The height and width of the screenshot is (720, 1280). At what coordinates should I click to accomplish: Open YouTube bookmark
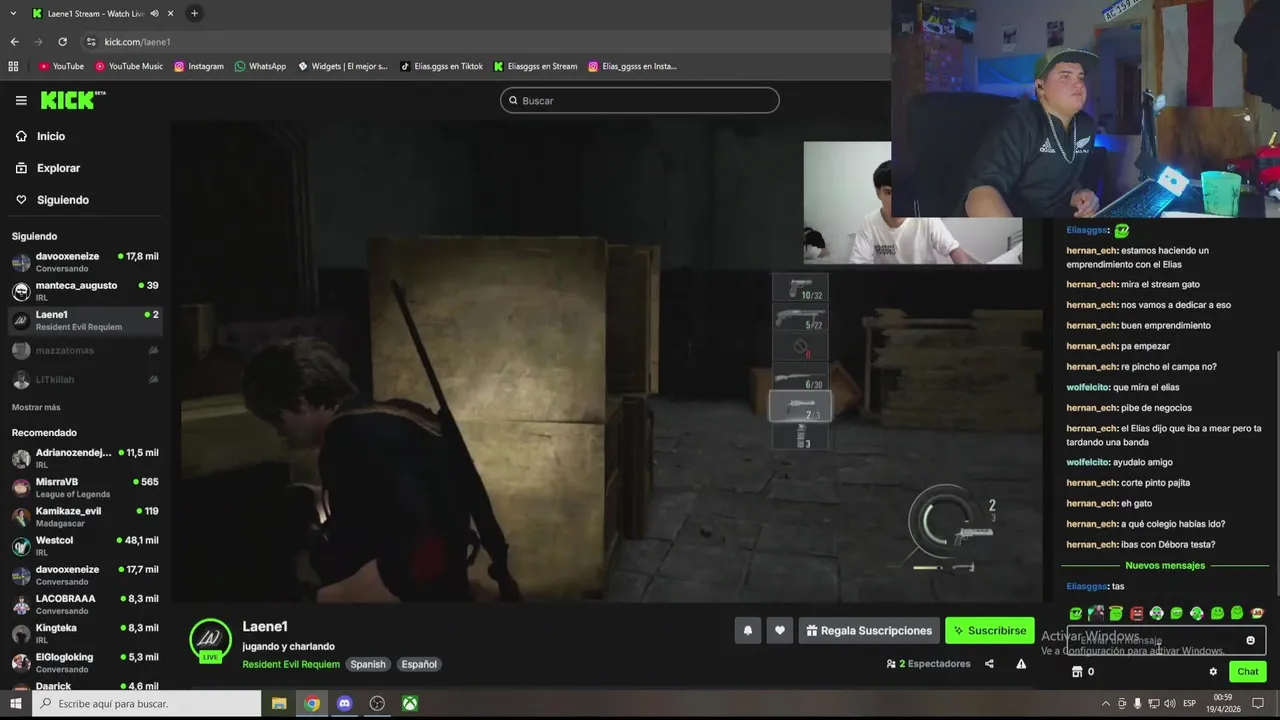(61, 66)
